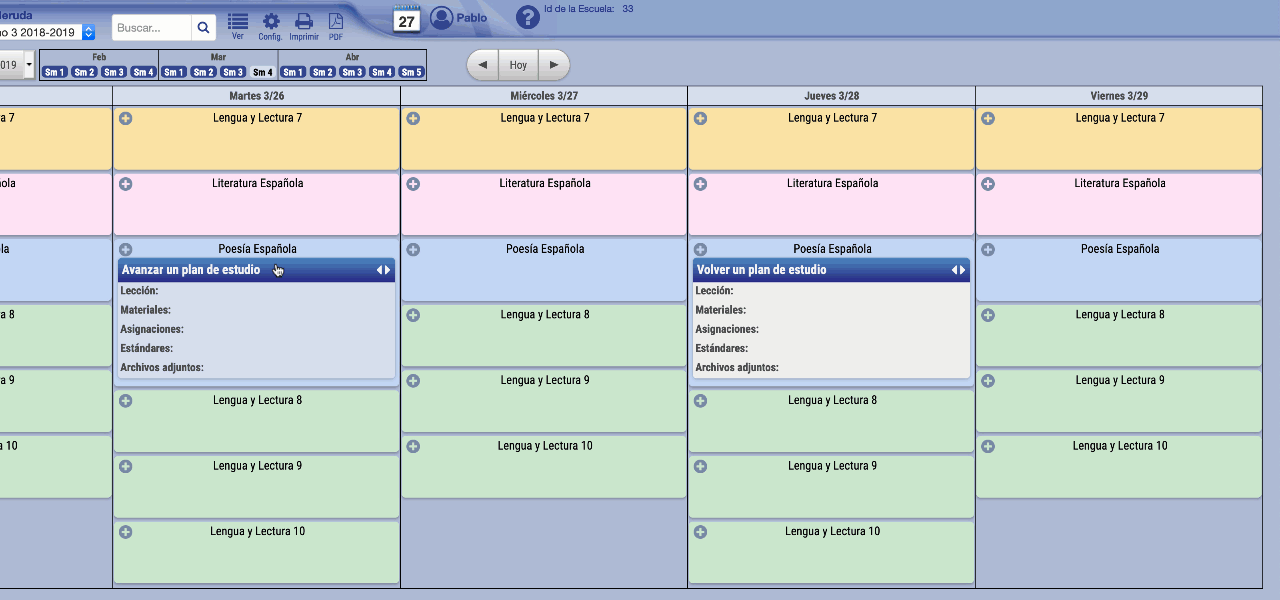This screenshot has height=600, width=1280.
Task: Open the school year 2018-2019 dropdown
Action: coord(88,32)
